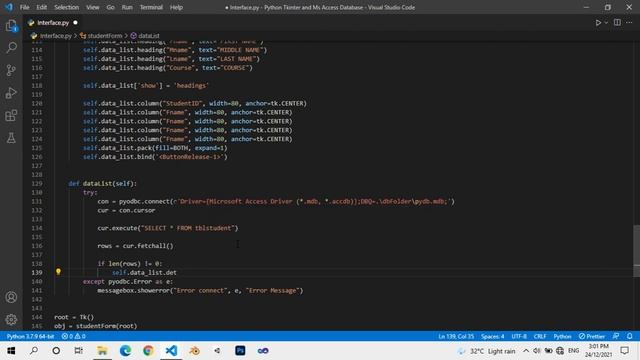Open the Manage gear menu
This screenshot has height=360, width=640.
tap(11, 319)
